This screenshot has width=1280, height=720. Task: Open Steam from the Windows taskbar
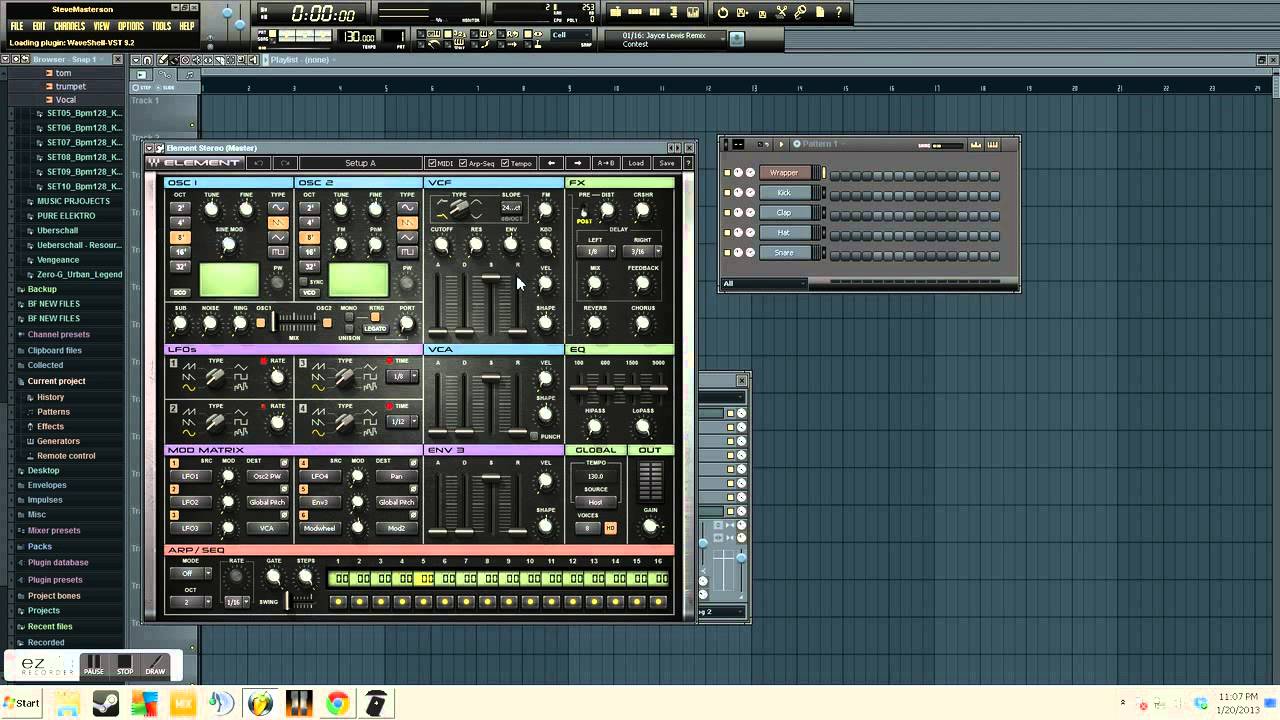(104, 704)
